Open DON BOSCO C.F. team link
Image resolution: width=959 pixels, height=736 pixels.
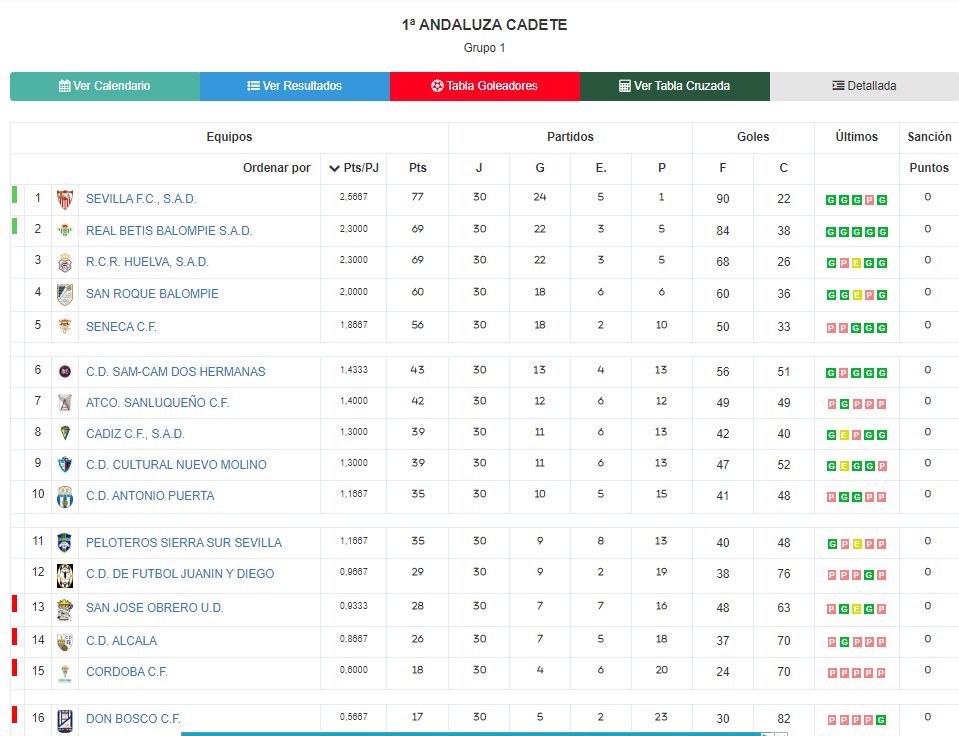click(133, 719)
